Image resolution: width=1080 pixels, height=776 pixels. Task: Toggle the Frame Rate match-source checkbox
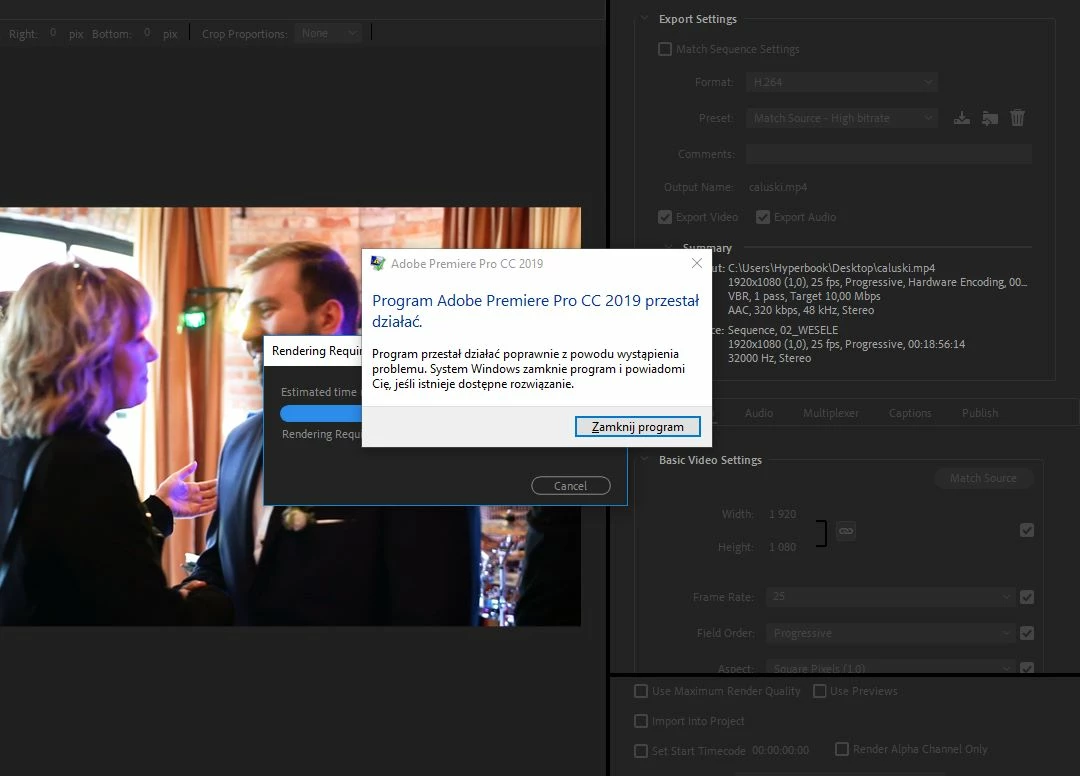(1027, 597)
